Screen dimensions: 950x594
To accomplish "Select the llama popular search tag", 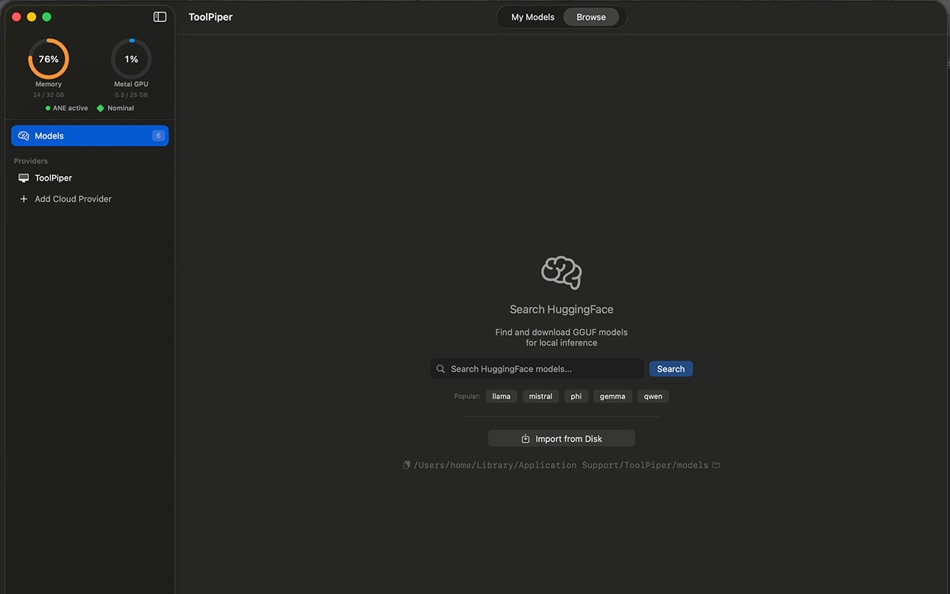I will coord(501,396).
